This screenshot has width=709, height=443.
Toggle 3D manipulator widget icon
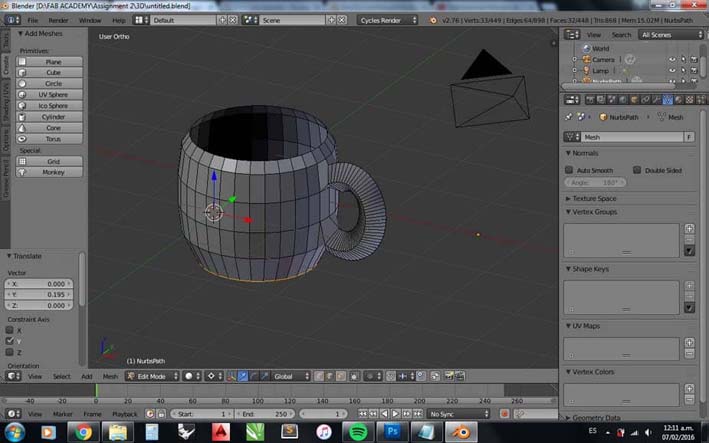pyautogui.click(x=232, y=376)
